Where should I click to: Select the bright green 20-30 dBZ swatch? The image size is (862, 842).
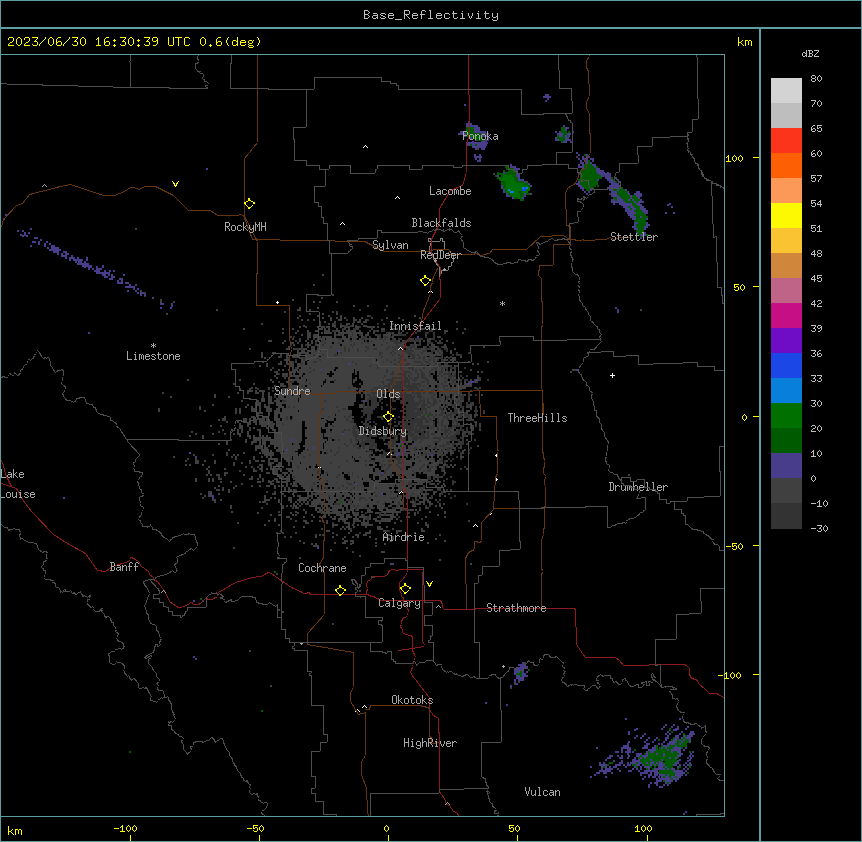(x=786, y=416)
